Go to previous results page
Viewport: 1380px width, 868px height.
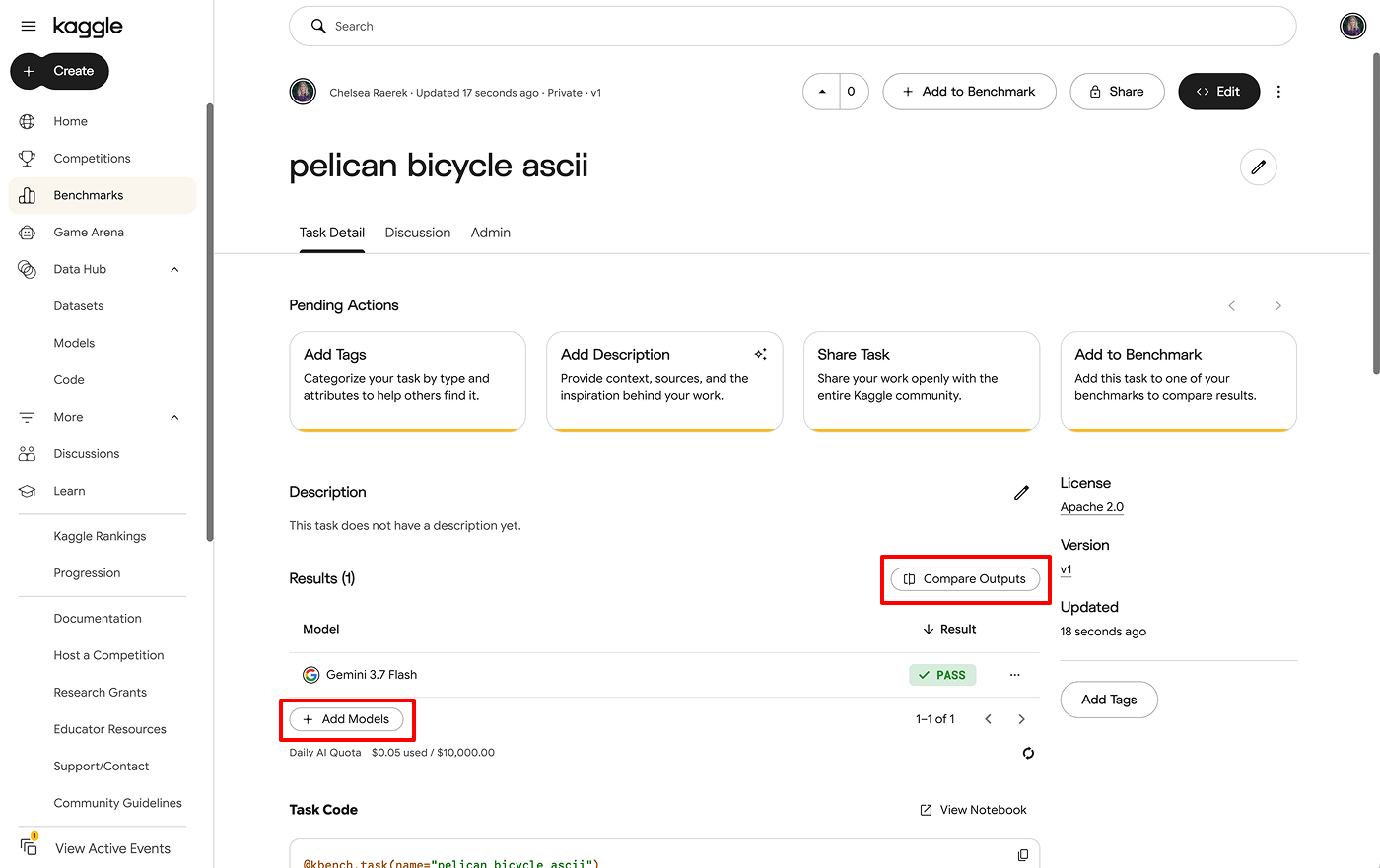tap(988, 719)
